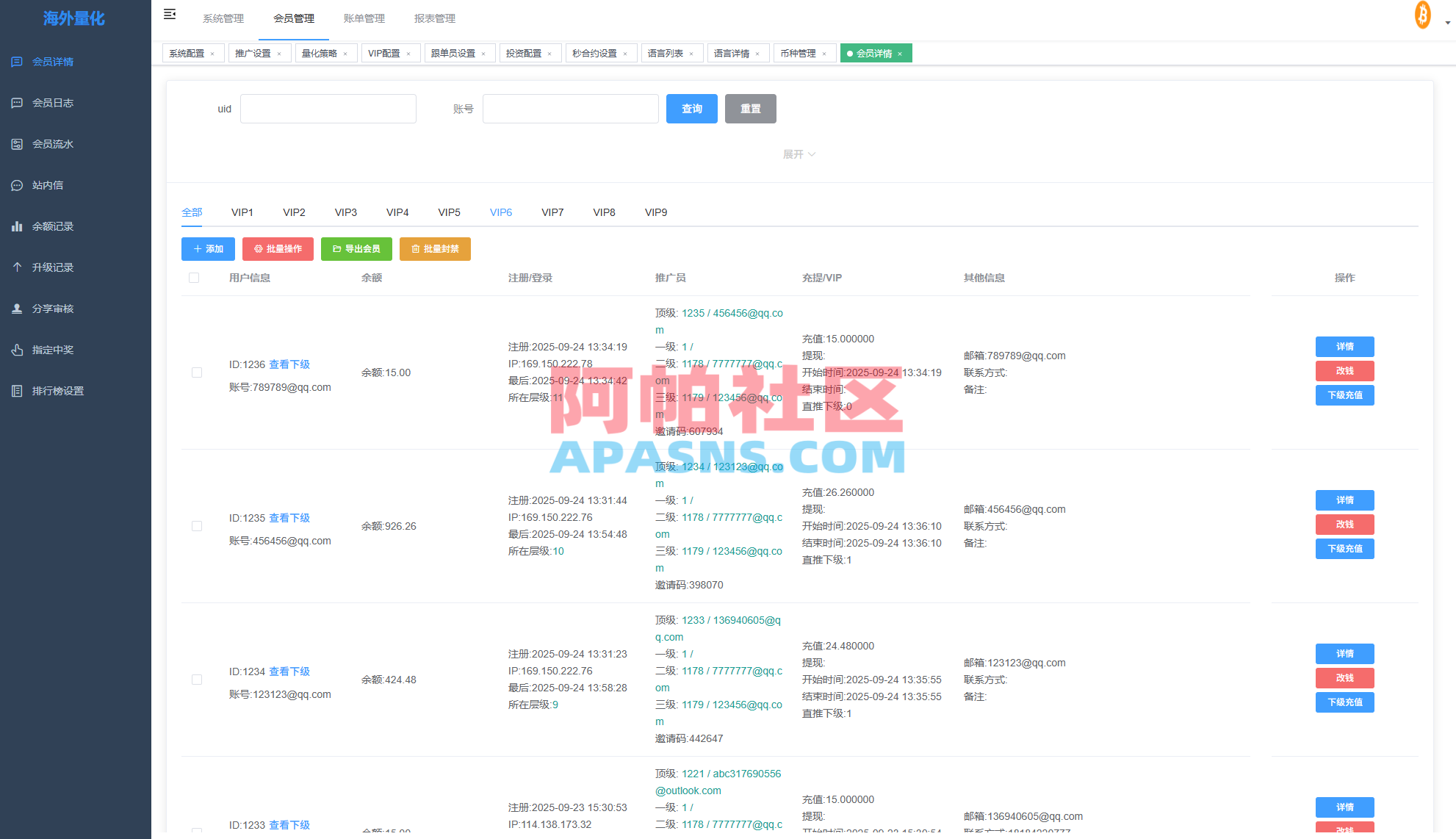Collapse the sidebar with the hamburger icon
The height and width of the screenshot is (839, 1456).
click(170, 14)
